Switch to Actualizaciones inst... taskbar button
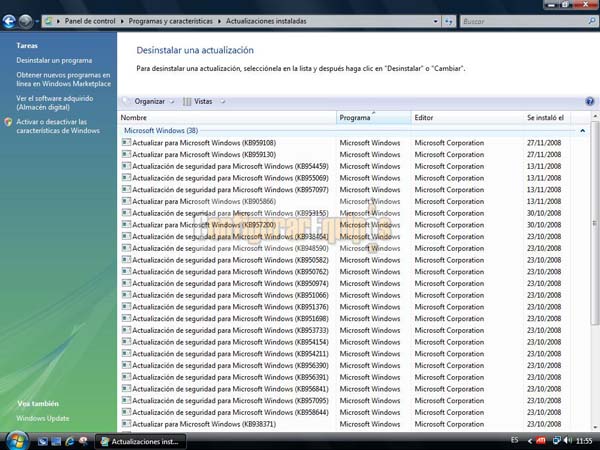 (140, 442)
